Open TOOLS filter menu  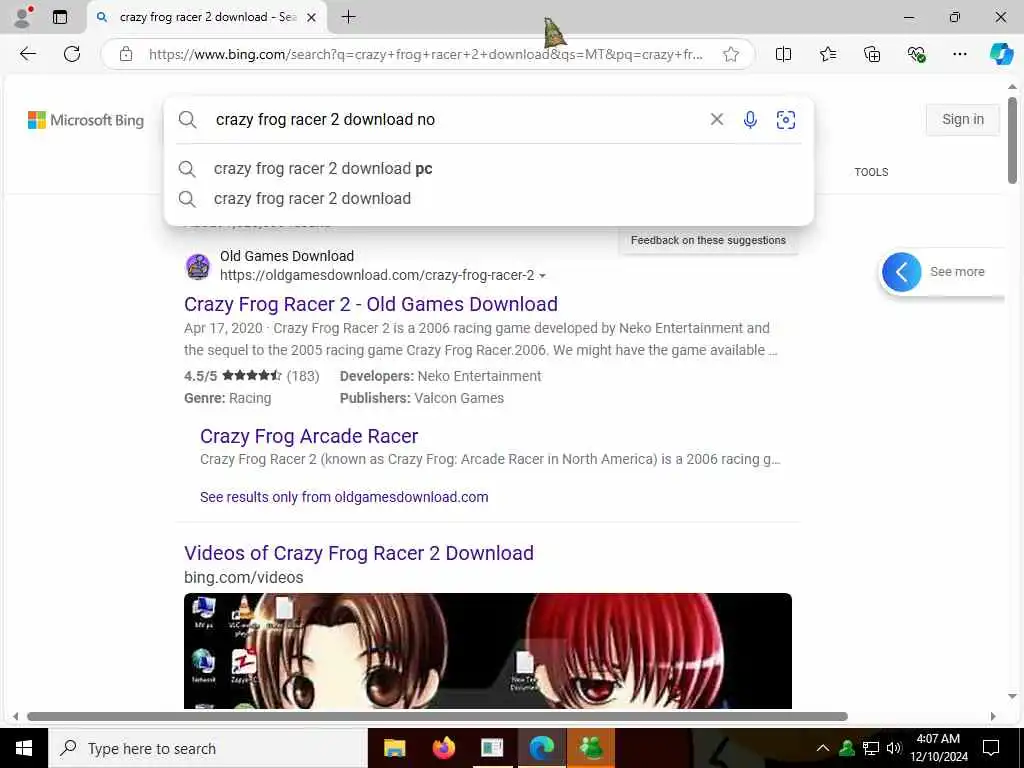(871, 172)
